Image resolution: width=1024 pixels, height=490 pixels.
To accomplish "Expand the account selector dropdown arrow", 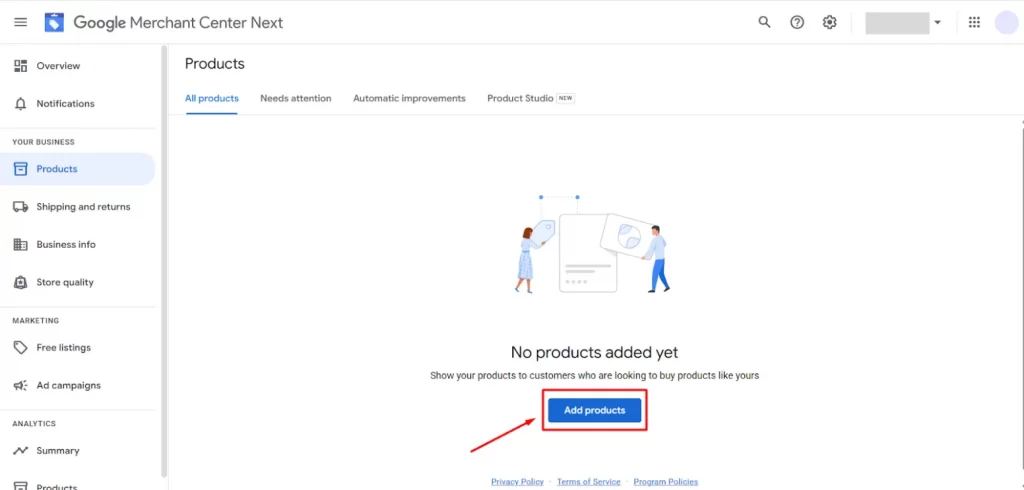I will [x=937, y=22].
